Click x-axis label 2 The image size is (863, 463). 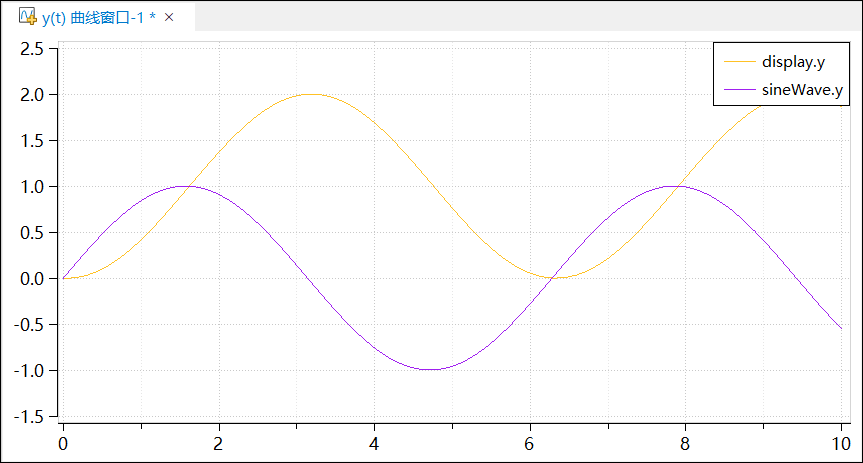point(219,444)
